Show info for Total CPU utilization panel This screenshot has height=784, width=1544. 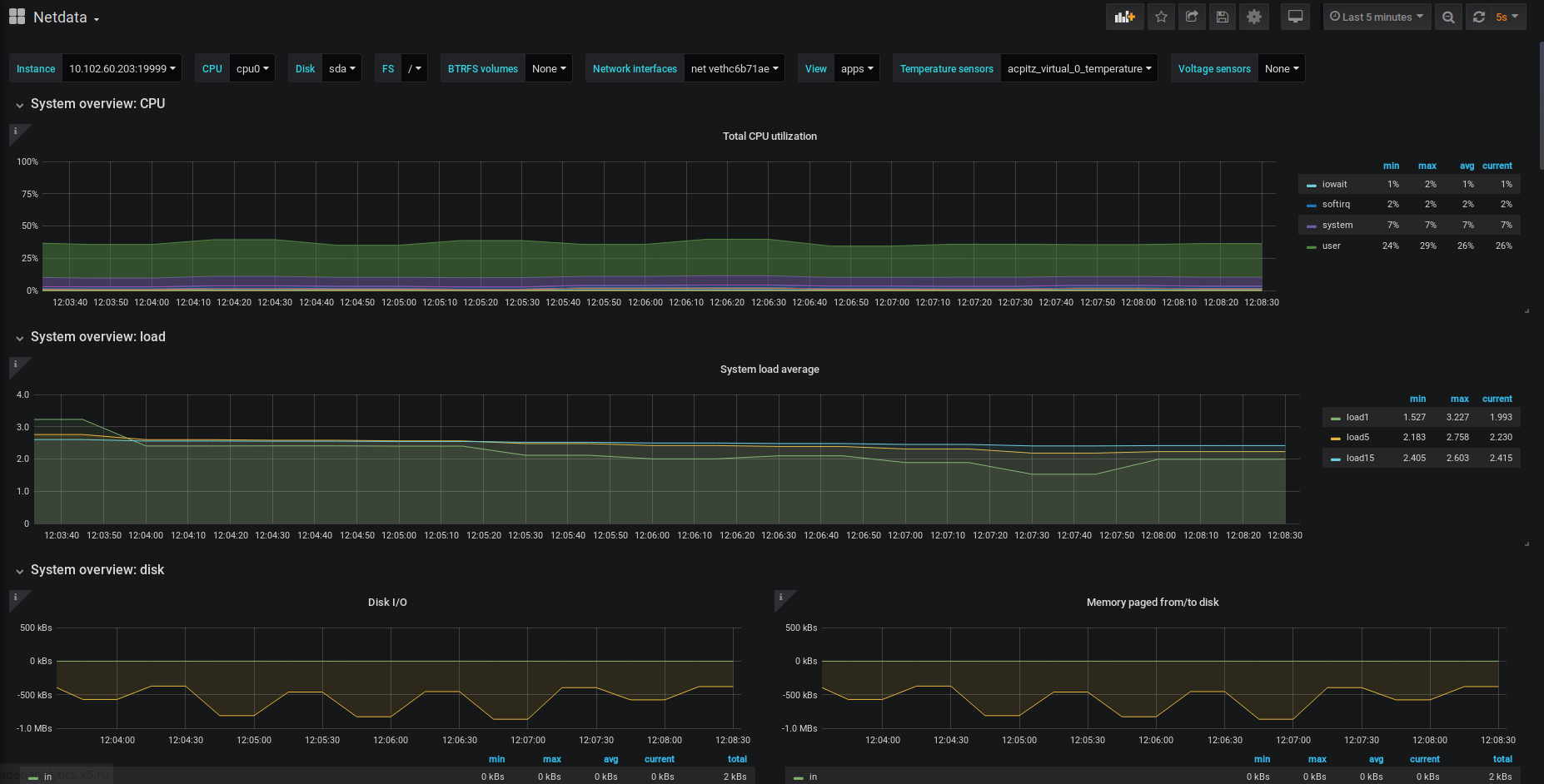pyautogui.click(x=15, y=131)
